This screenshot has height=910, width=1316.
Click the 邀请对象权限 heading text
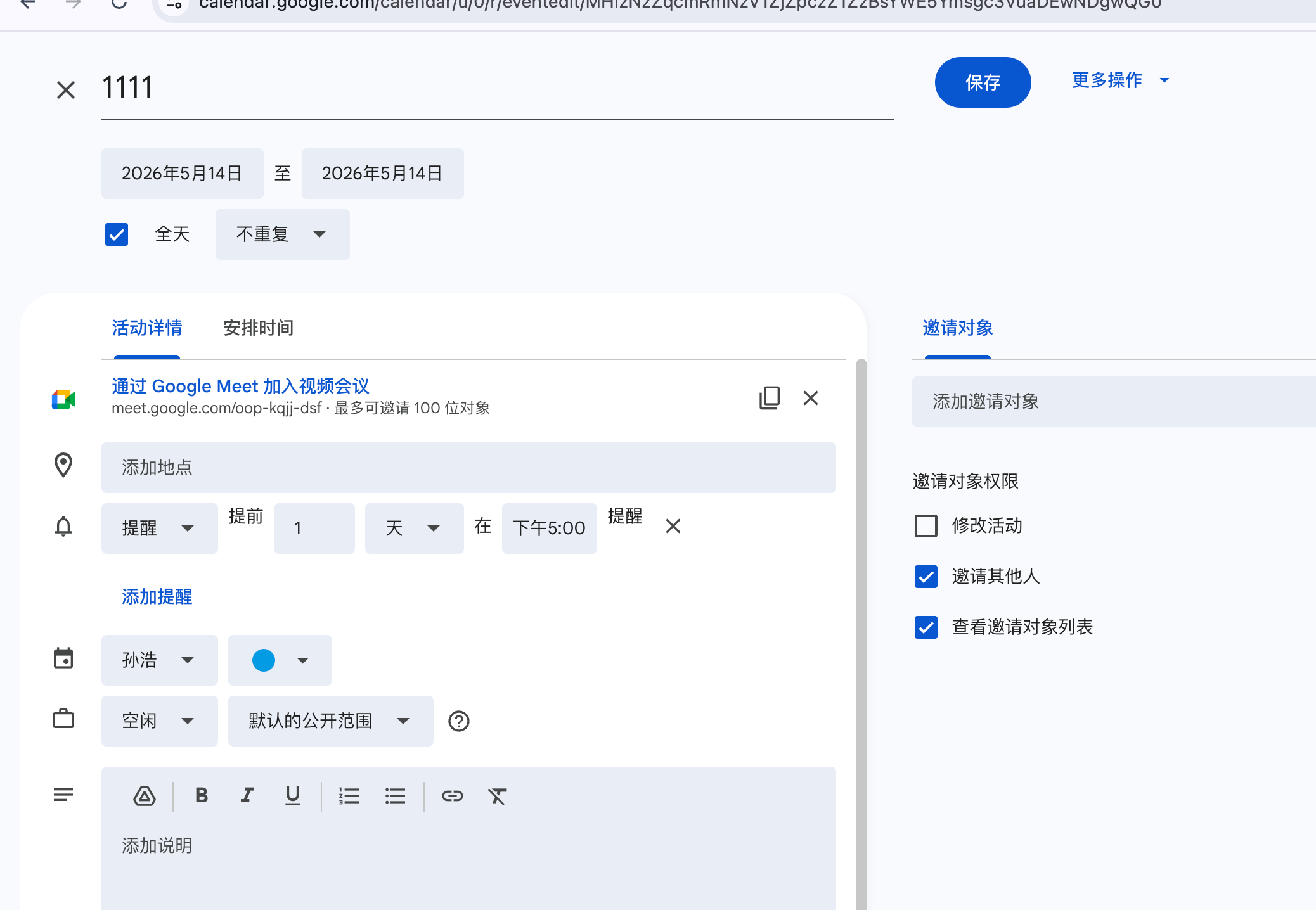click(965, 482)
